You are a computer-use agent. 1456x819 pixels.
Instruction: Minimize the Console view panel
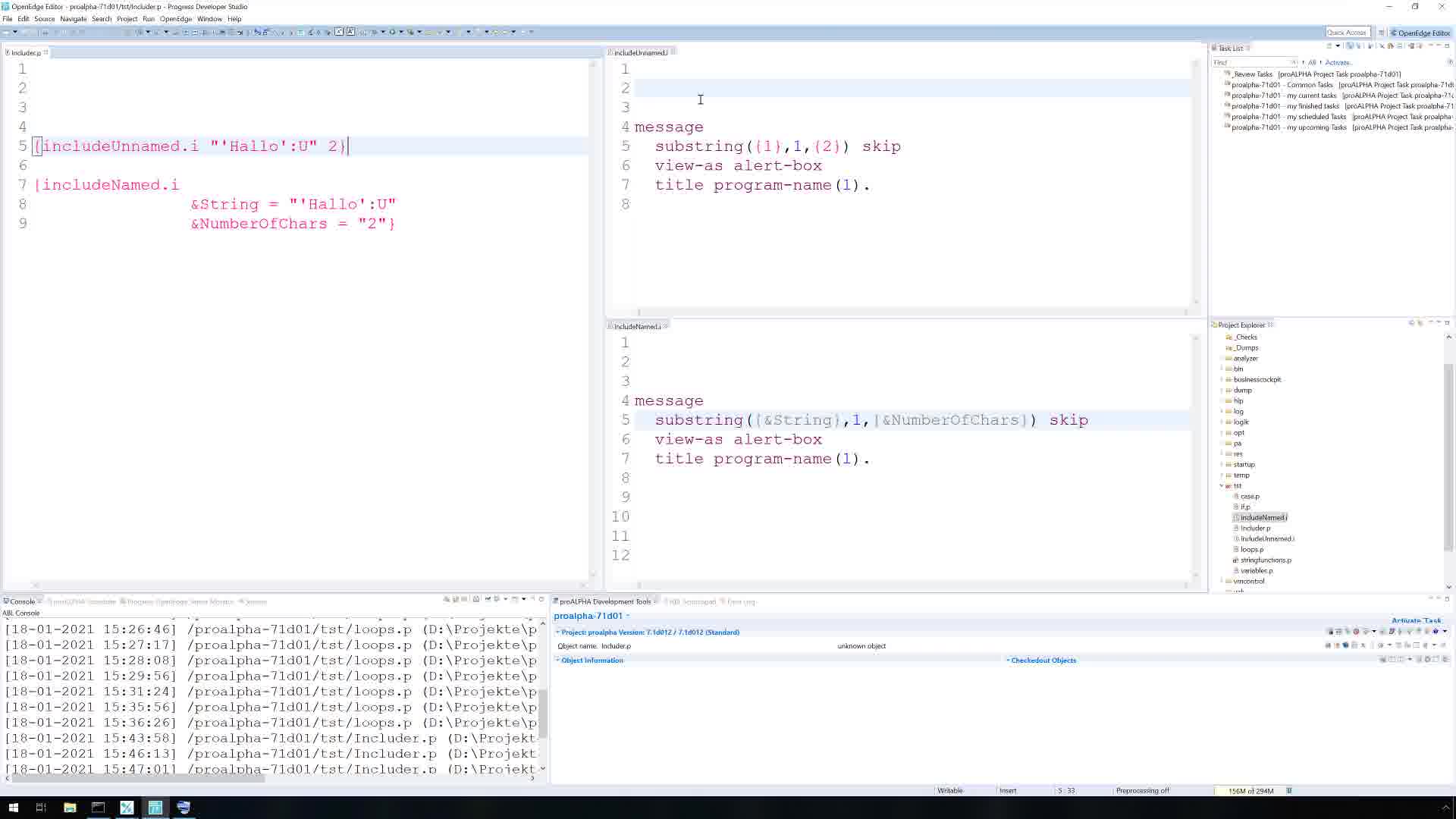click(533, 599)
